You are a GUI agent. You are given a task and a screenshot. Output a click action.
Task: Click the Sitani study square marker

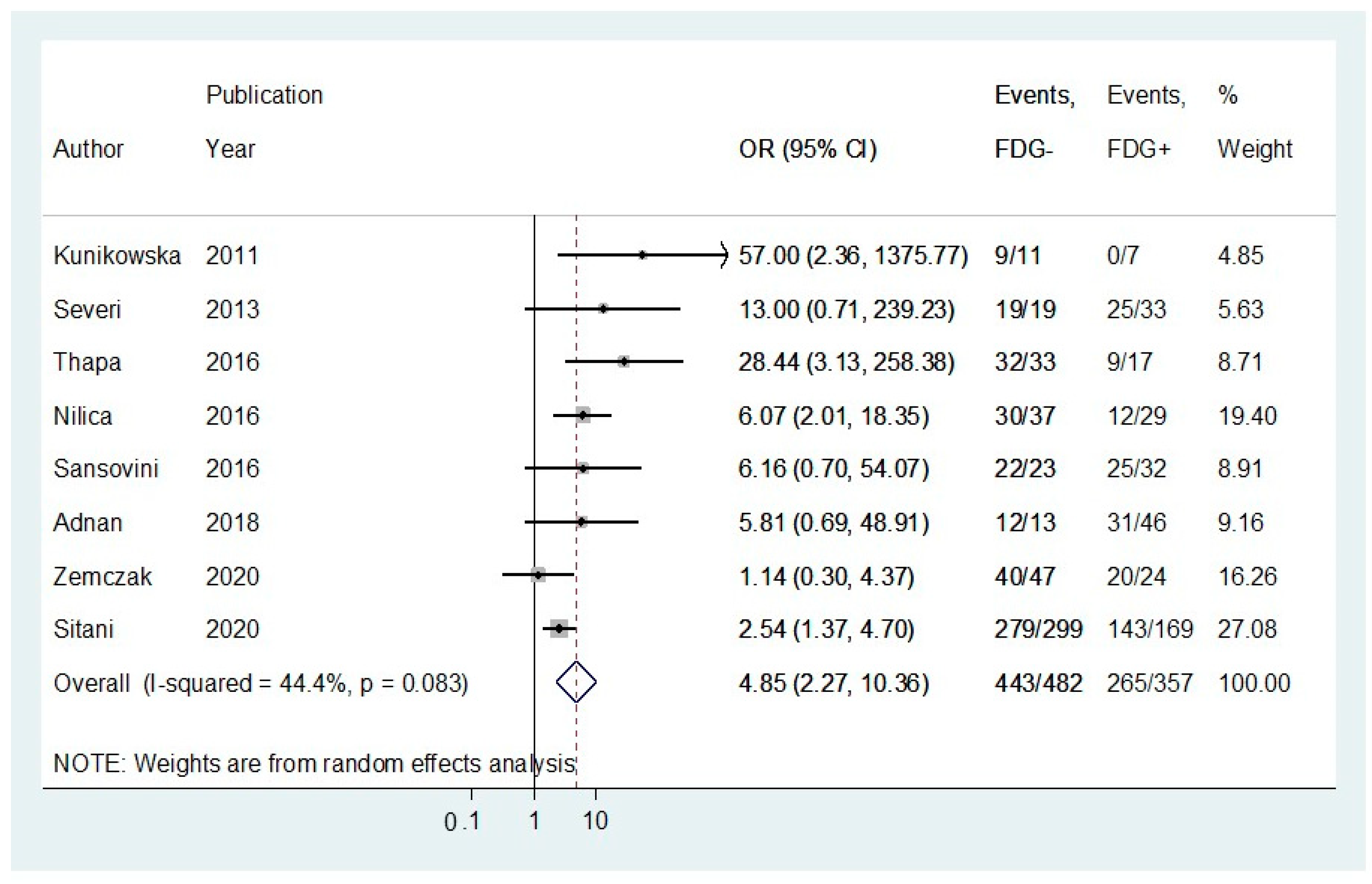[x=558, y=628]
